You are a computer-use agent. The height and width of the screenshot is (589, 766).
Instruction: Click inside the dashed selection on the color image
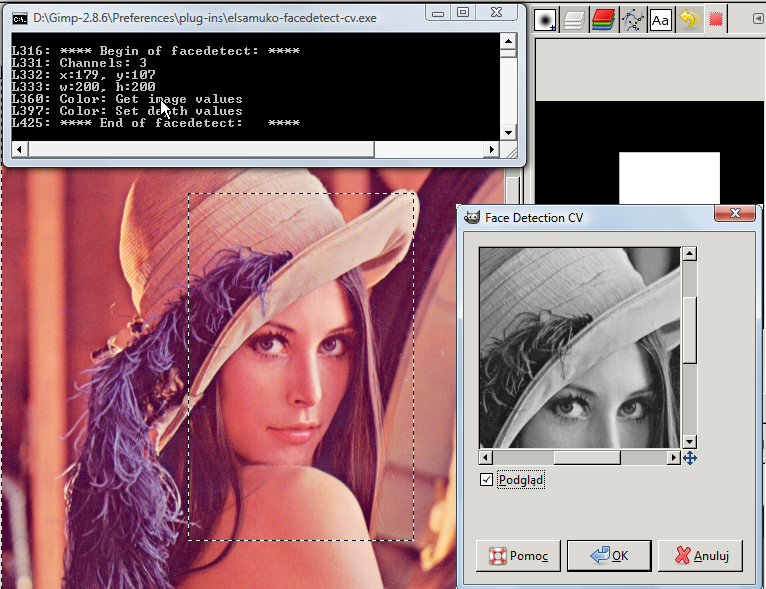click(301, 366)
